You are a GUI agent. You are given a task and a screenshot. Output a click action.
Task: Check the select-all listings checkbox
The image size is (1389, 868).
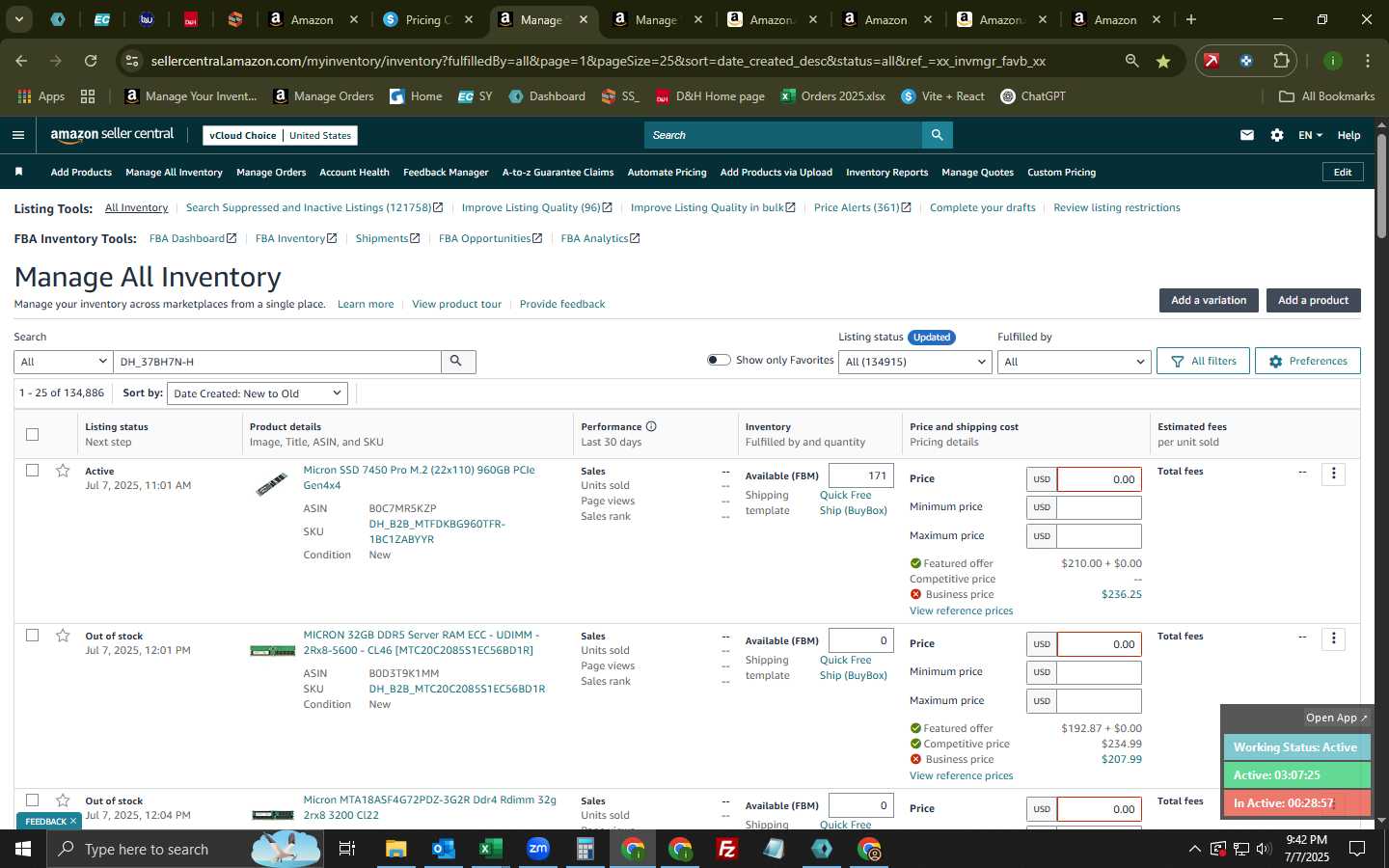32,434
